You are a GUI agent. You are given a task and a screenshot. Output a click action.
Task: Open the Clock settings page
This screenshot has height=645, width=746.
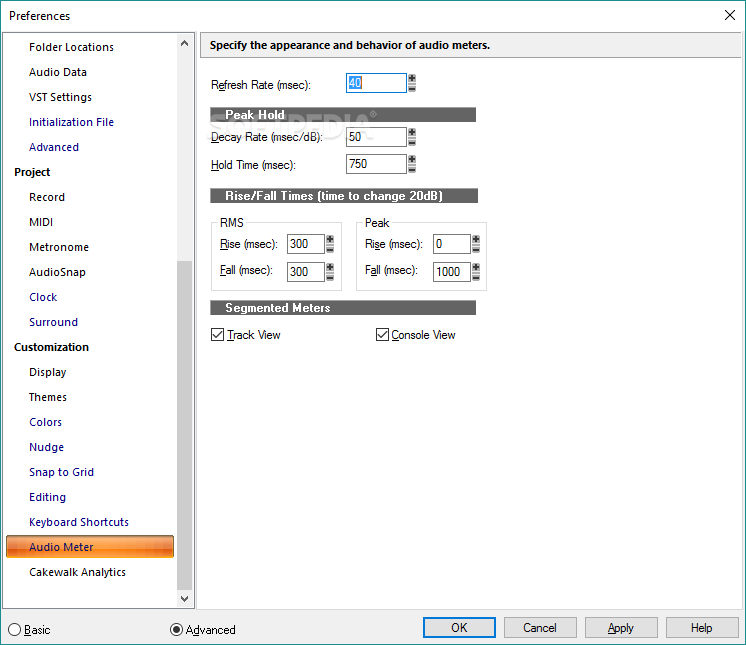click(x=43, y=297)
